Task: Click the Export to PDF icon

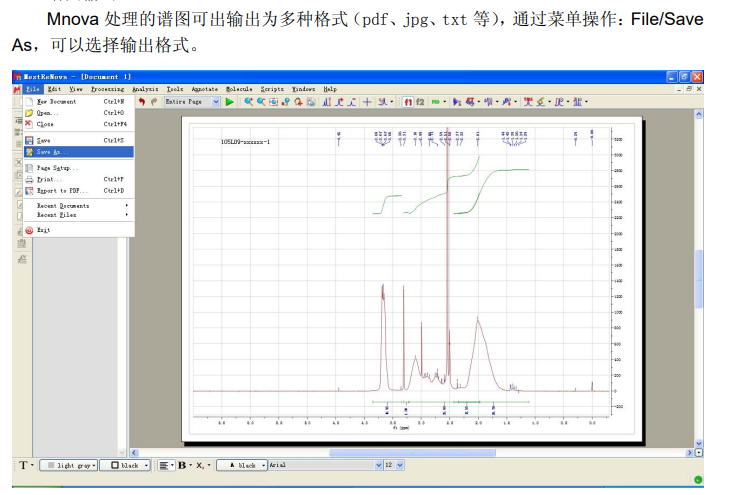Action: (x=29, y=191)
